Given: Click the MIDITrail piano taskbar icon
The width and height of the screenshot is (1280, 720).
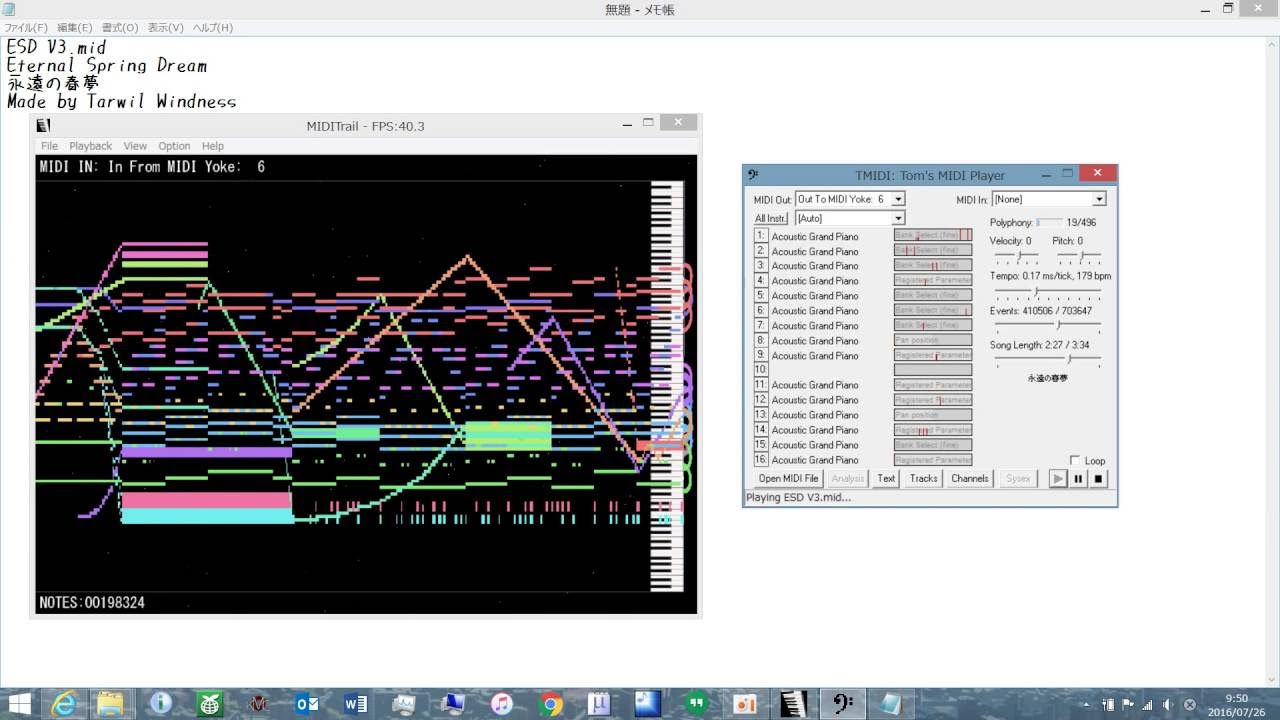Looking at the screenshot, I should click(x=793, y=704).
